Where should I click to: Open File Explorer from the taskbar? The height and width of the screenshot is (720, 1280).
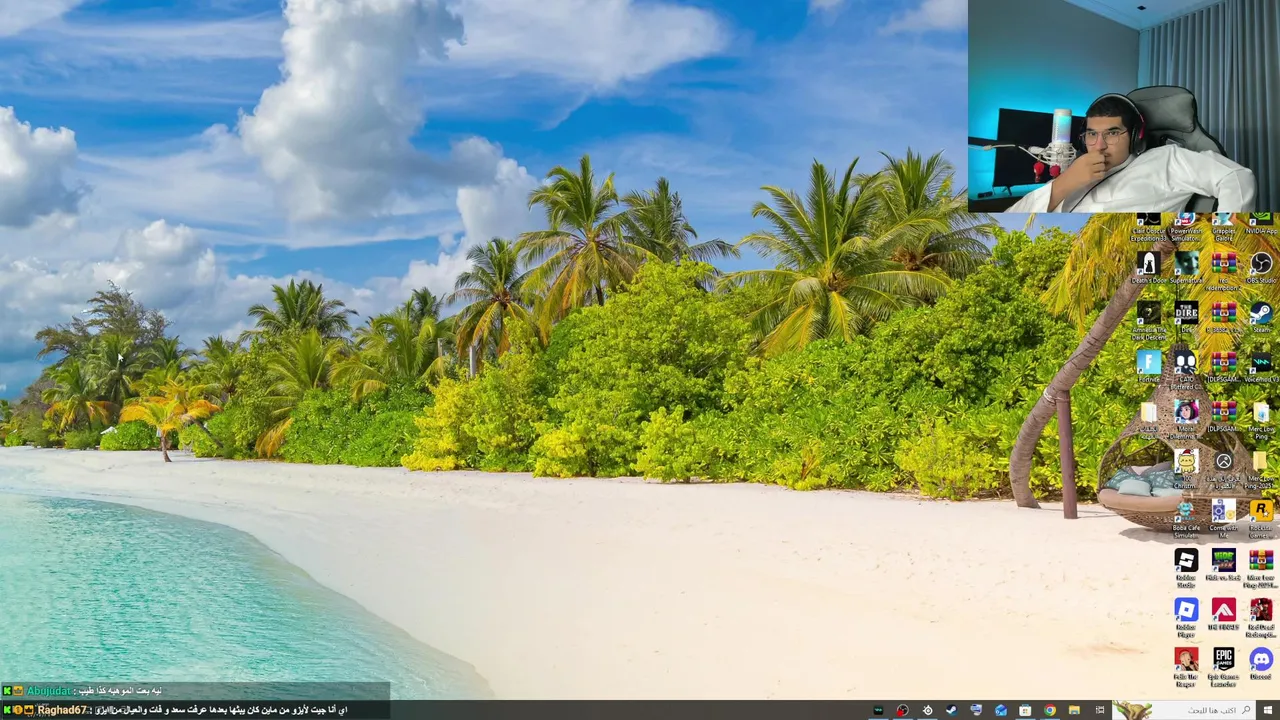coord(1074,710)
